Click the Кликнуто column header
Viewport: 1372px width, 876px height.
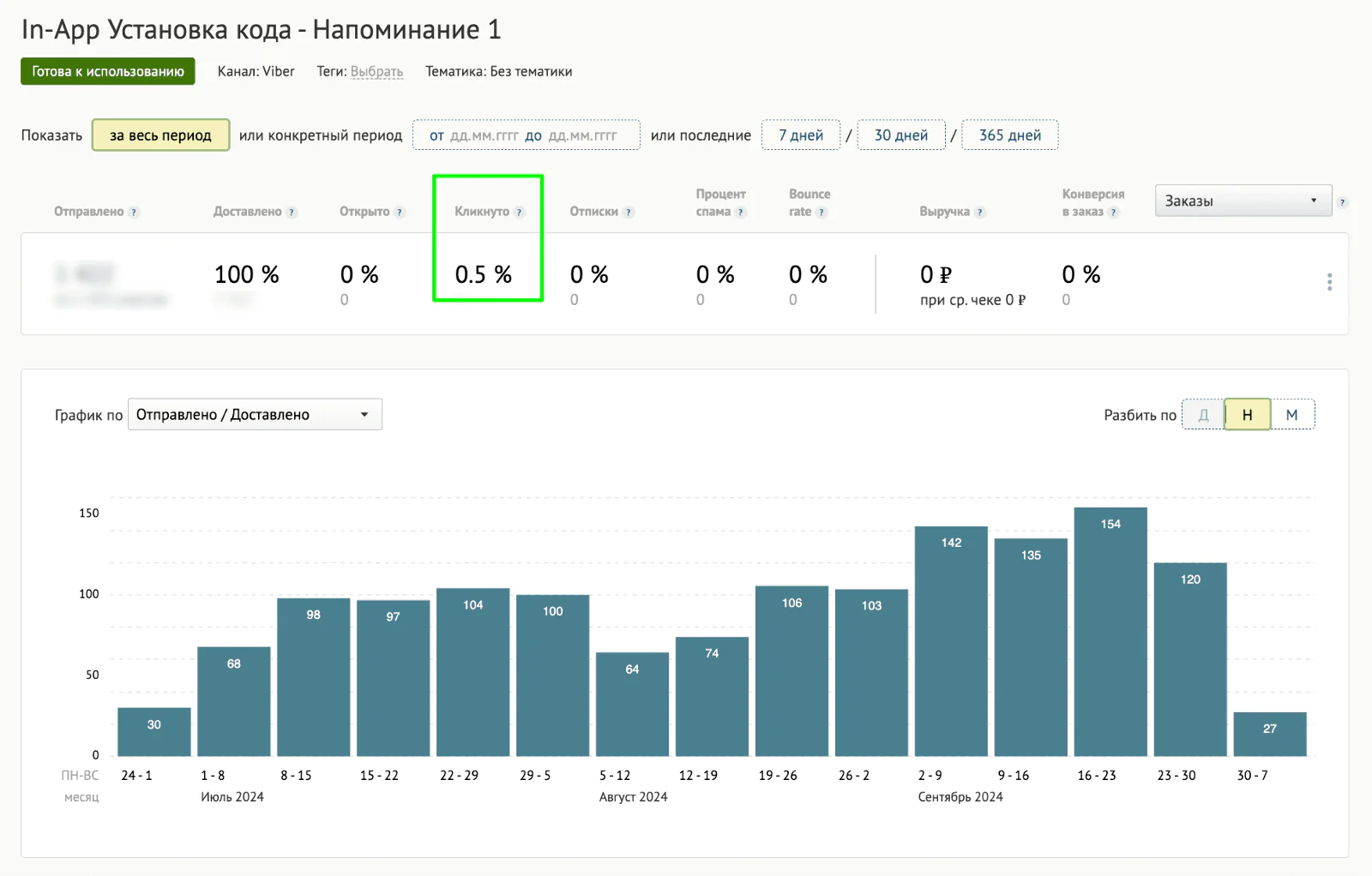(x=482, y=212)
